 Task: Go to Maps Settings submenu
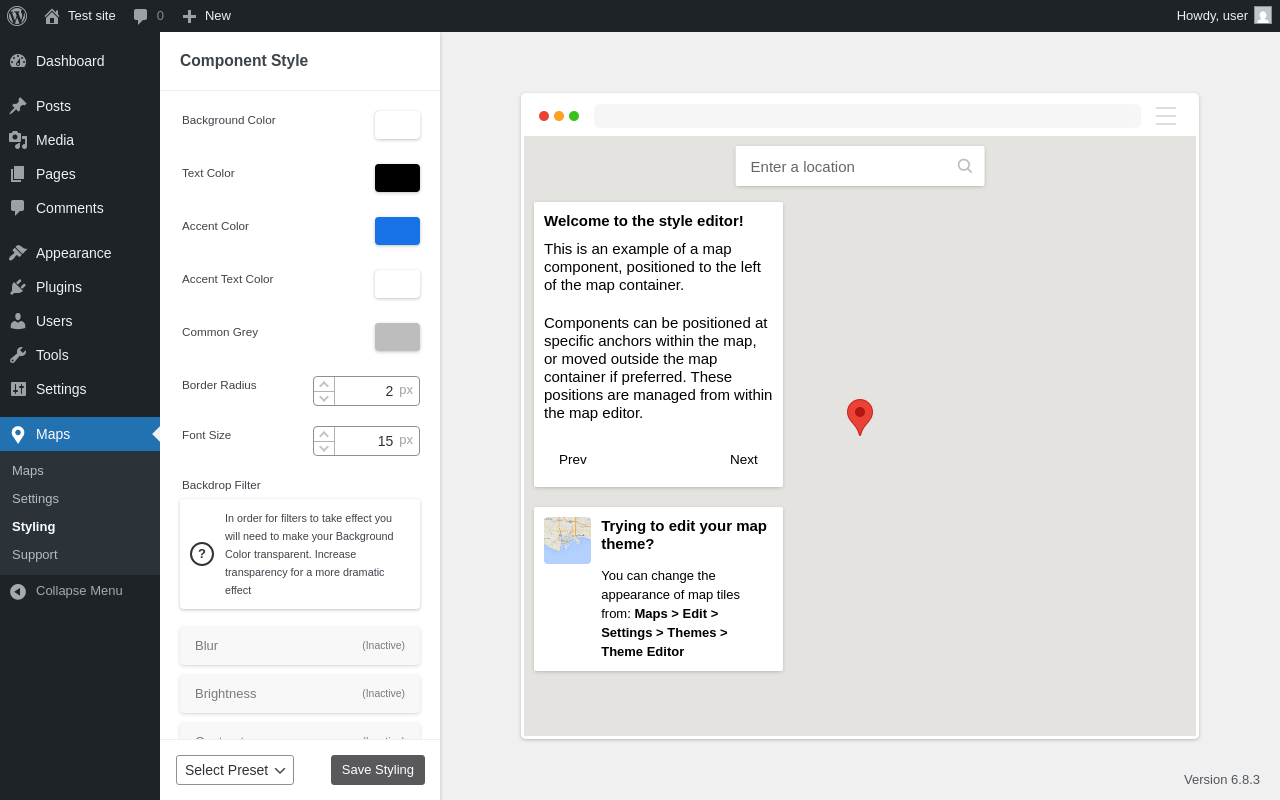(x=36, y=498)
